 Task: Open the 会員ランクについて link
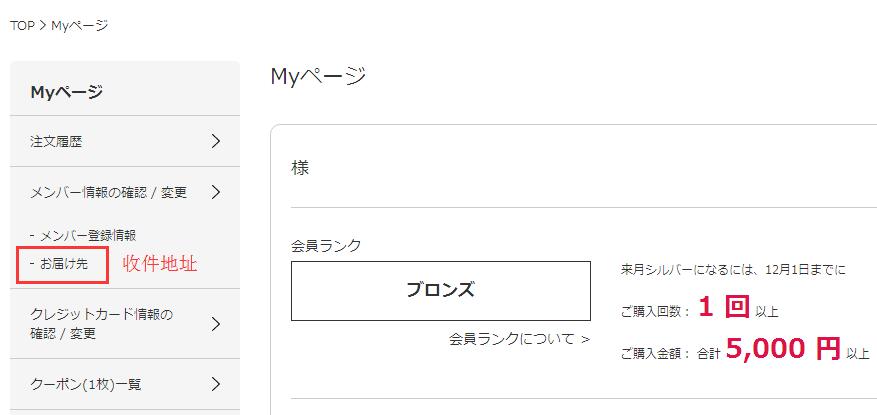click(519, 339)
